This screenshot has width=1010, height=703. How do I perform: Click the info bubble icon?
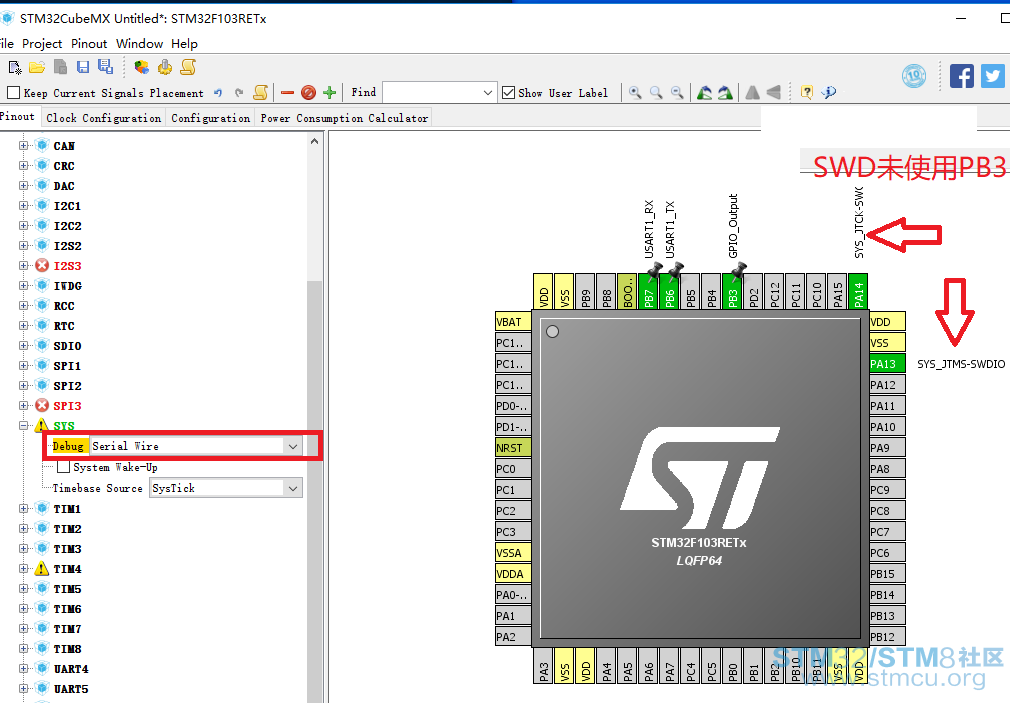click(828, 93)
